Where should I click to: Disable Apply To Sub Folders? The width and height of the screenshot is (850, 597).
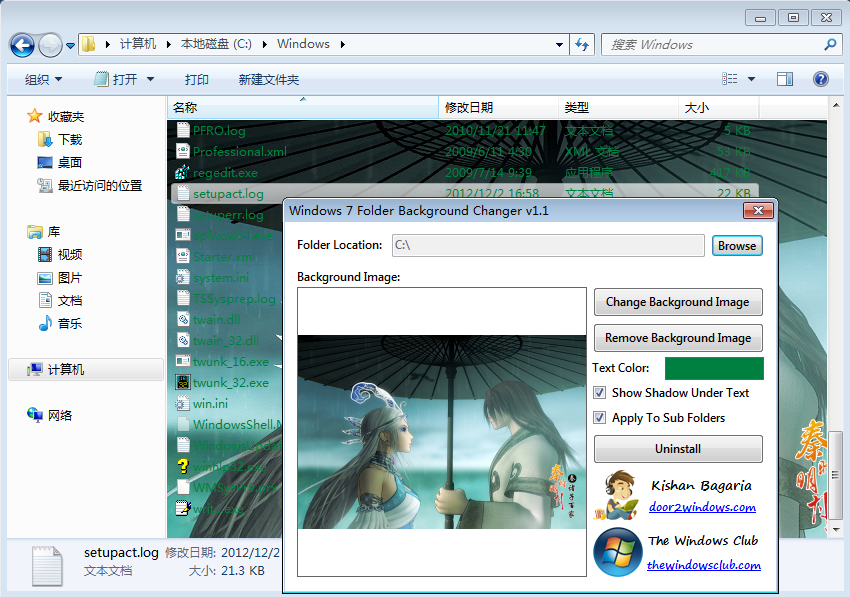click(x=600, y=418)
